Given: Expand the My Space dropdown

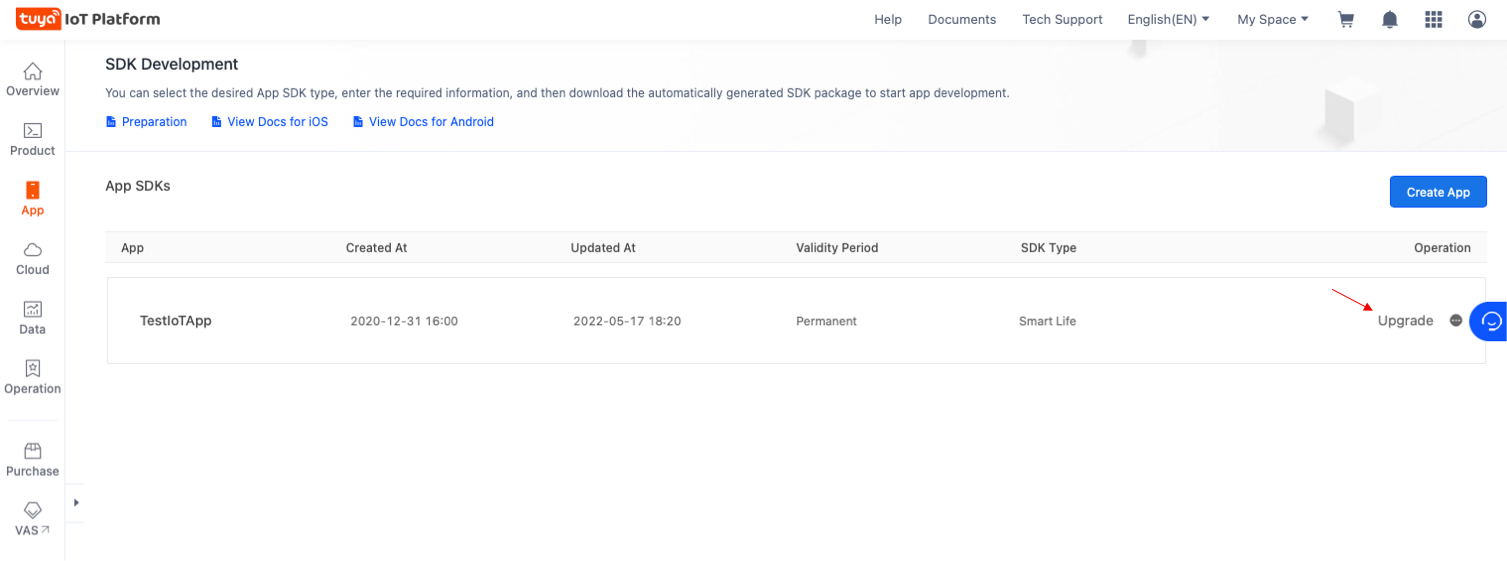Looking at the screenshot, I should tap(1273, 19).
